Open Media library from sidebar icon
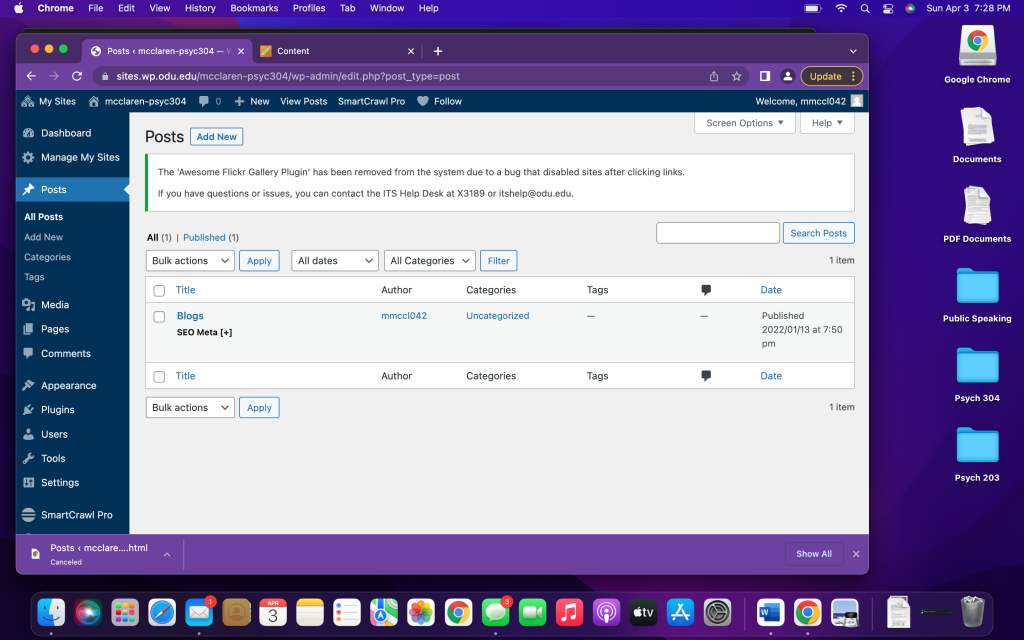1024x640 pixels. point(28,305)
